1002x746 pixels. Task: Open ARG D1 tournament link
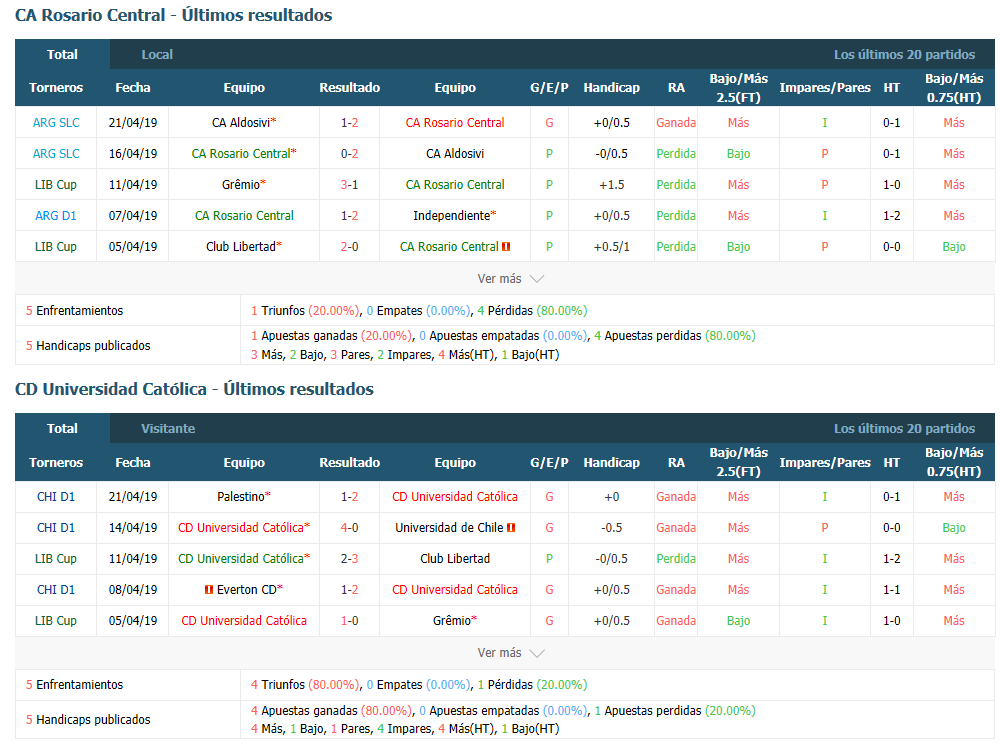(x=56, y=215)
